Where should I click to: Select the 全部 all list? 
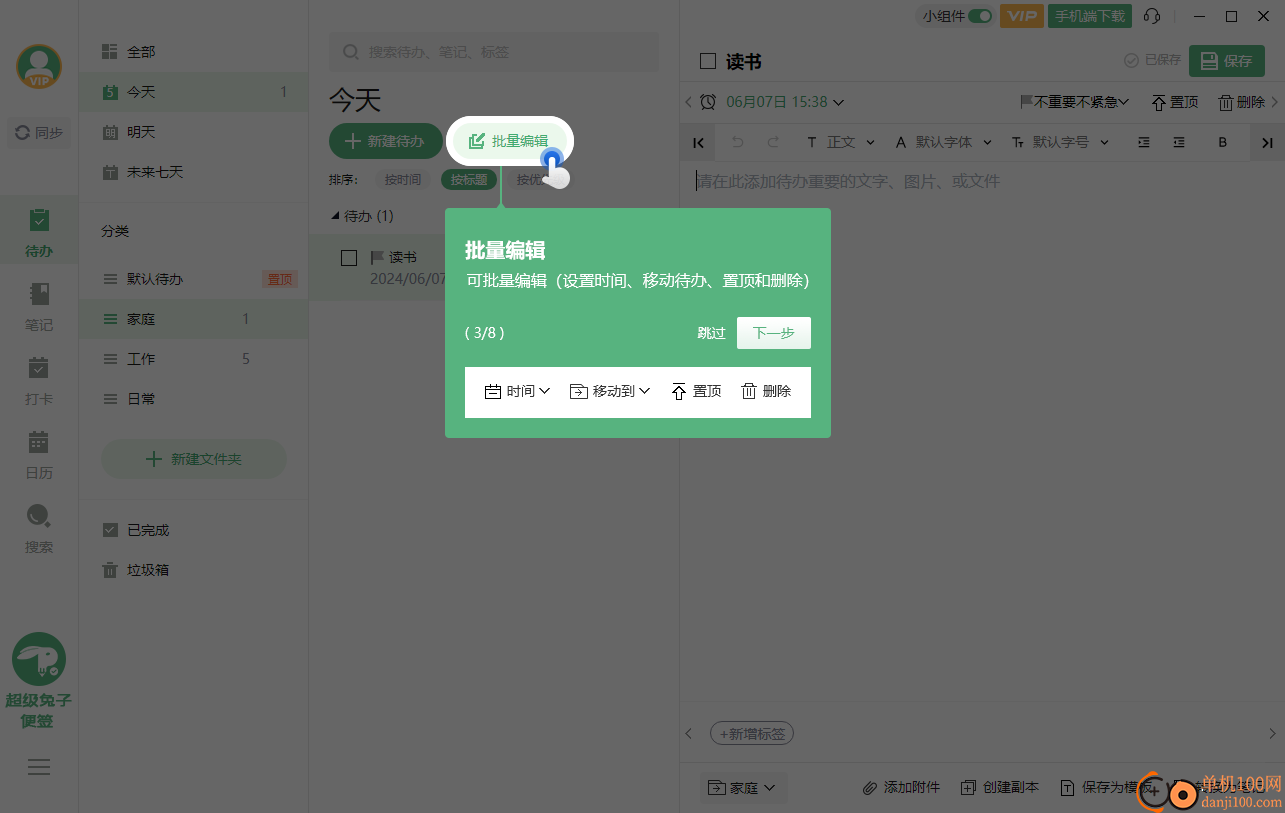coord(194,51)
